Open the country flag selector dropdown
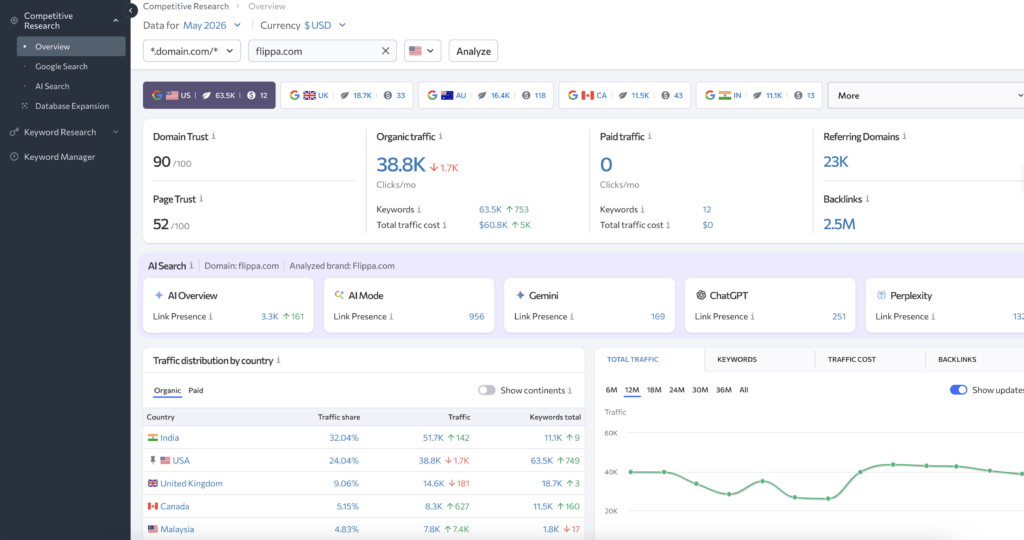Image resolution: width=1024 pixels, height=540 pixels. (x=423, y=51)
